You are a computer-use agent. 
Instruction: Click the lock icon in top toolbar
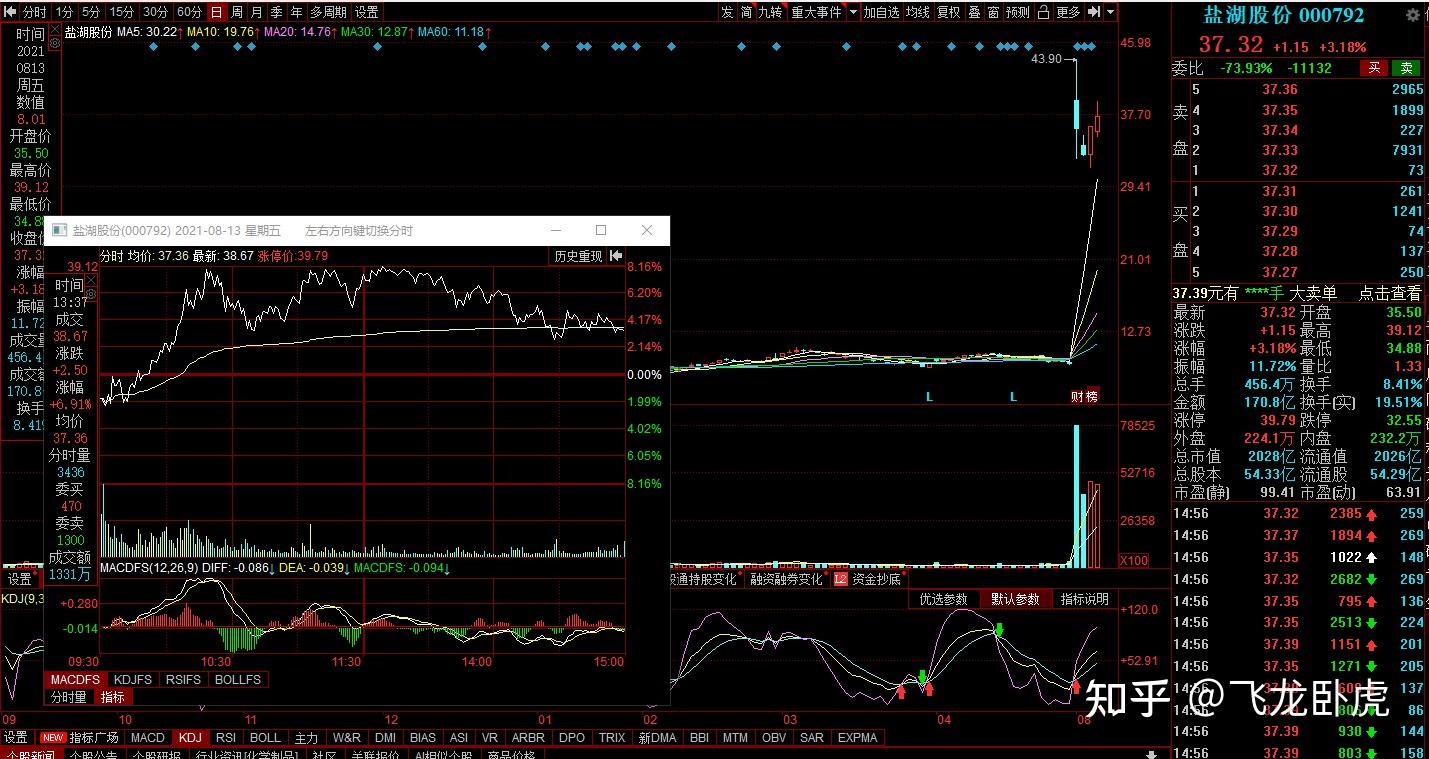1043,12
